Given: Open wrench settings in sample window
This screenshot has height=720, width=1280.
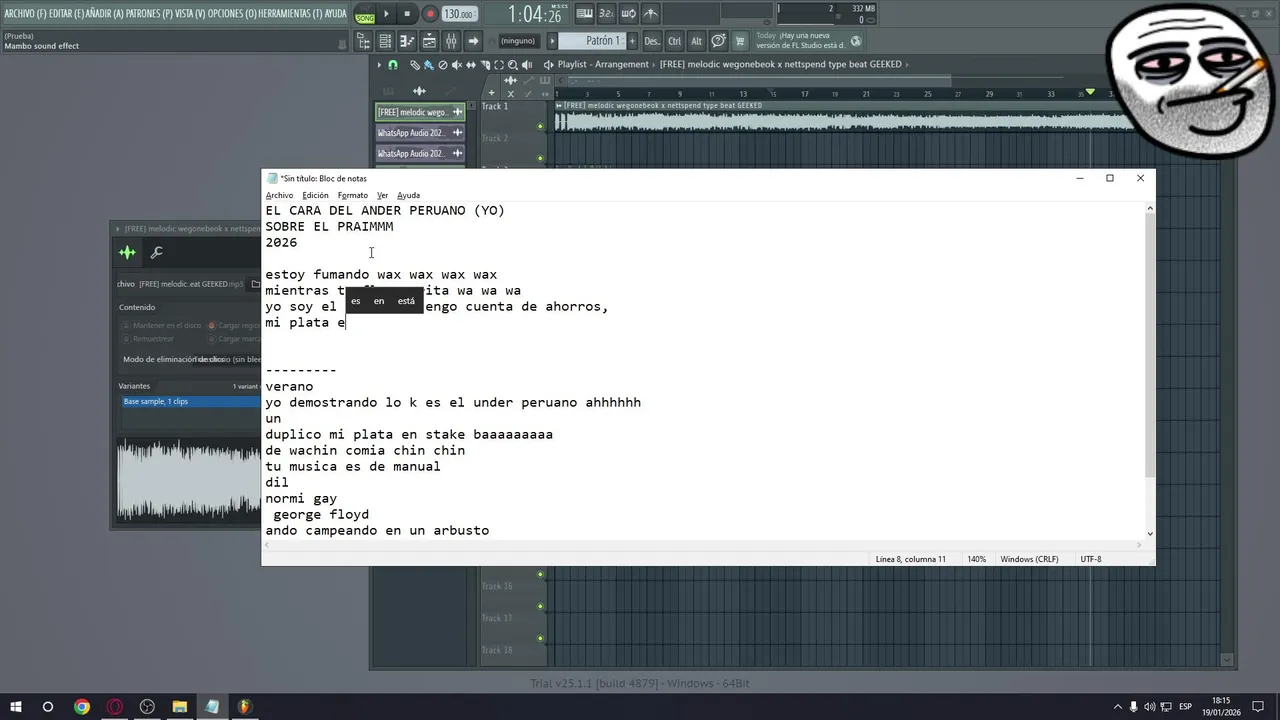Looking at the screenshot, I should pyautogui.click(x=157, y=253).
